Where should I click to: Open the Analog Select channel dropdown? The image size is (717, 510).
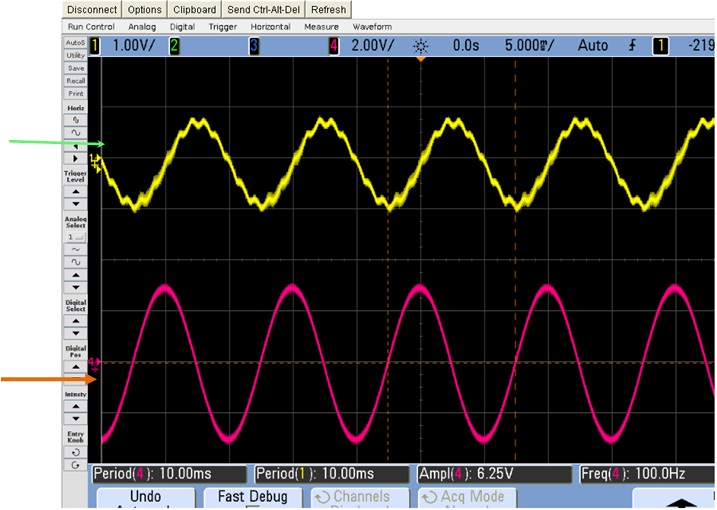click(x=75, y=237)
